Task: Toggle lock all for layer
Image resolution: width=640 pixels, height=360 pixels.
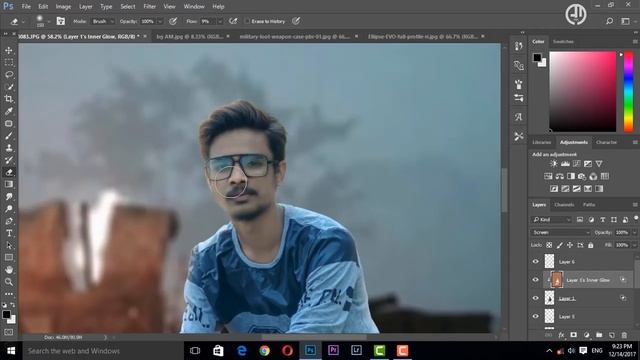Action: pyautogui.click(x=591, y=245)
